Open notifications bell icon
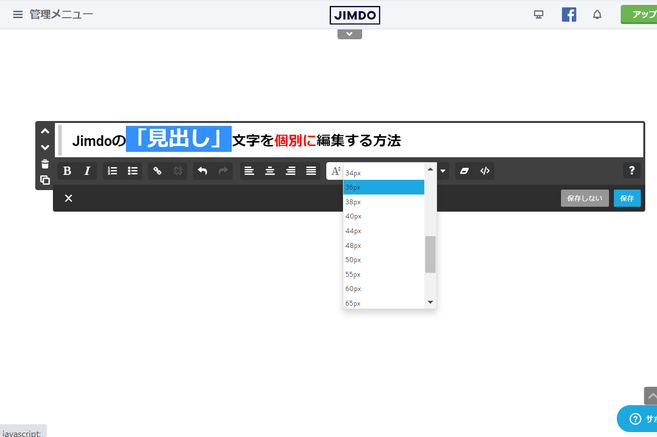657x437 pixels. coord(597,15)
